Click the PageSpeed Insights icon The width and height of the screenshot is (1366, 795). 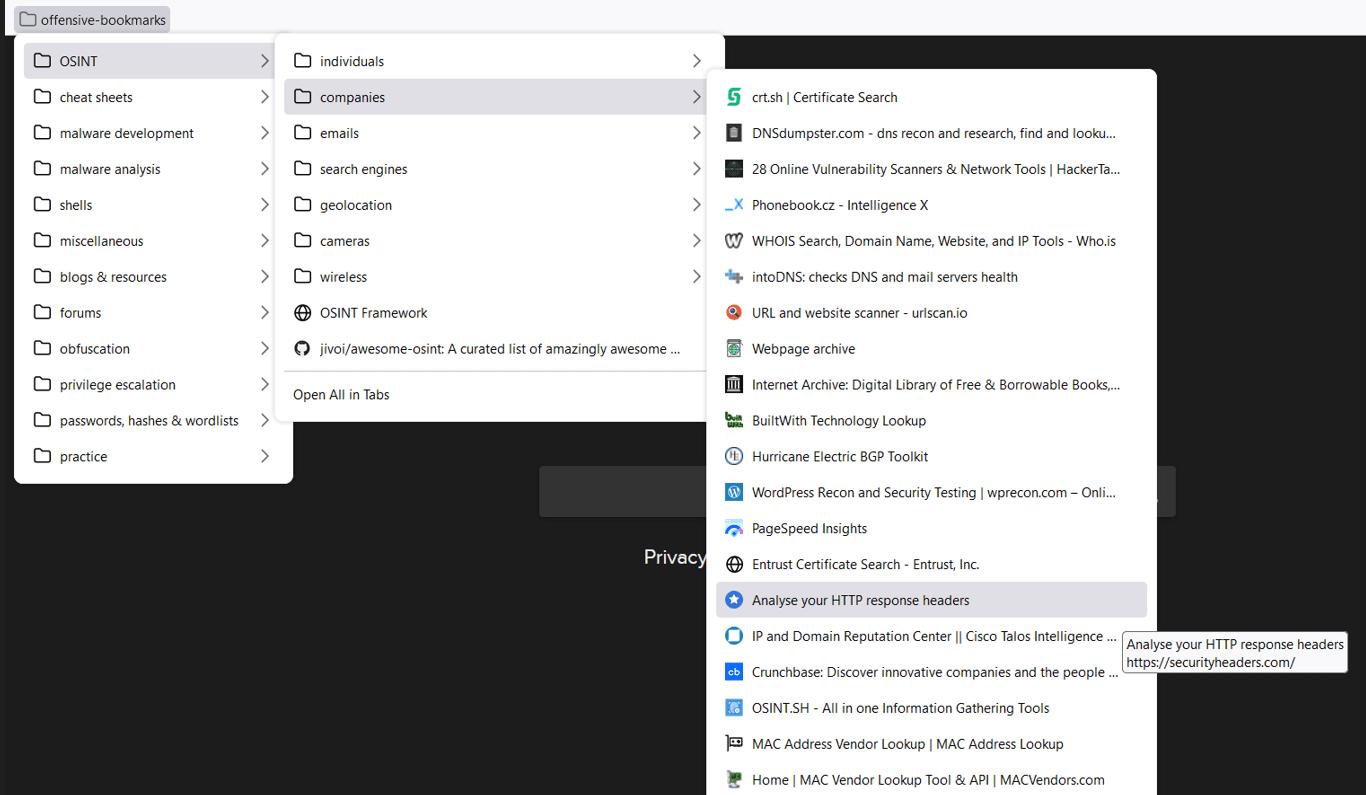click(734, 529)
